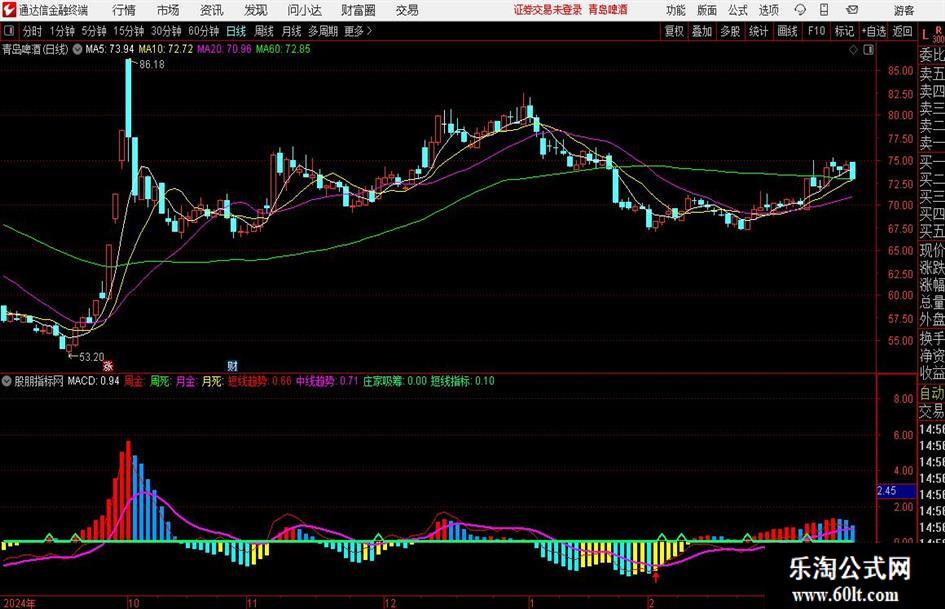Click the 86.18 high price label

[152, 65]
